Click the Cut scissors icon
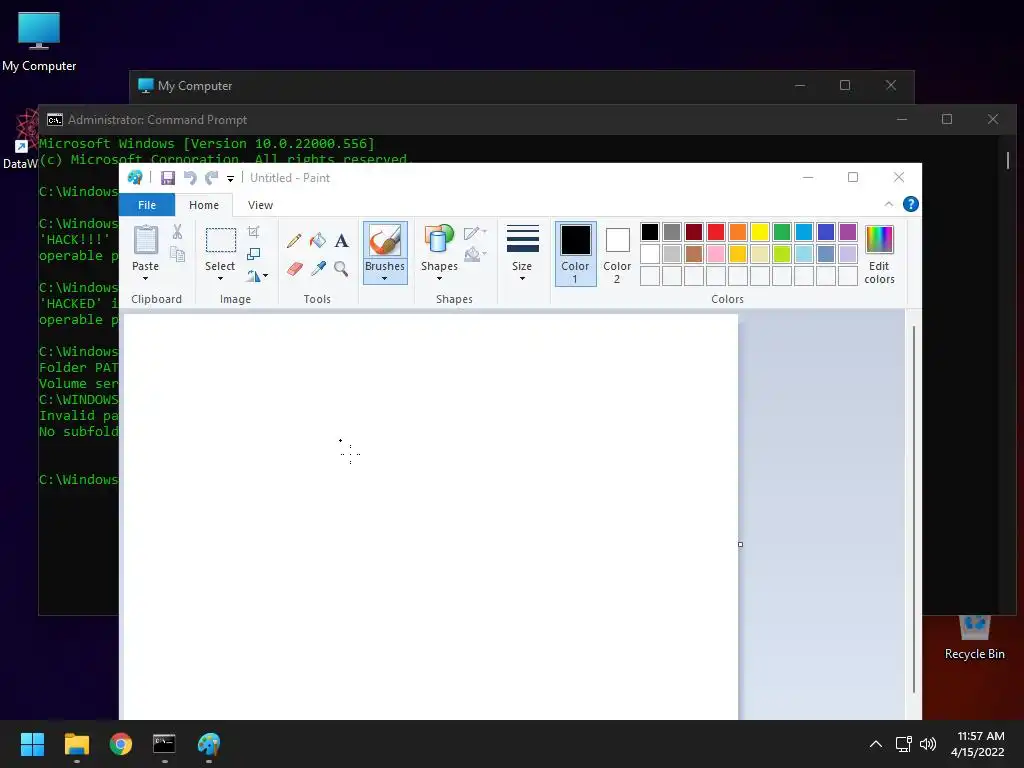The height and width of the screenshot is (768, 1024). (177, 232)
